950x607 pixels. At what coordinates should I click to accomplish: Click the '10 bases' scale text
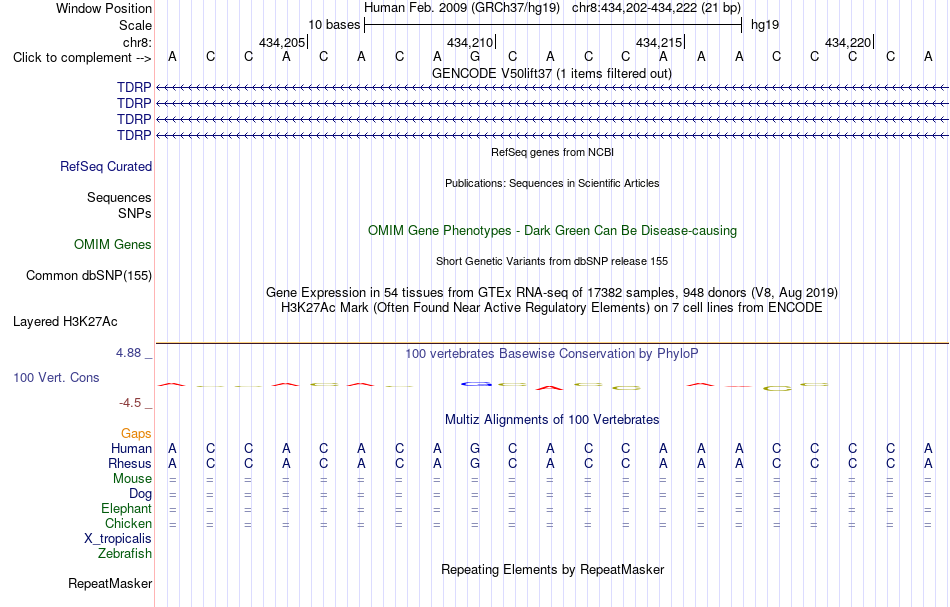click(334, 25)
